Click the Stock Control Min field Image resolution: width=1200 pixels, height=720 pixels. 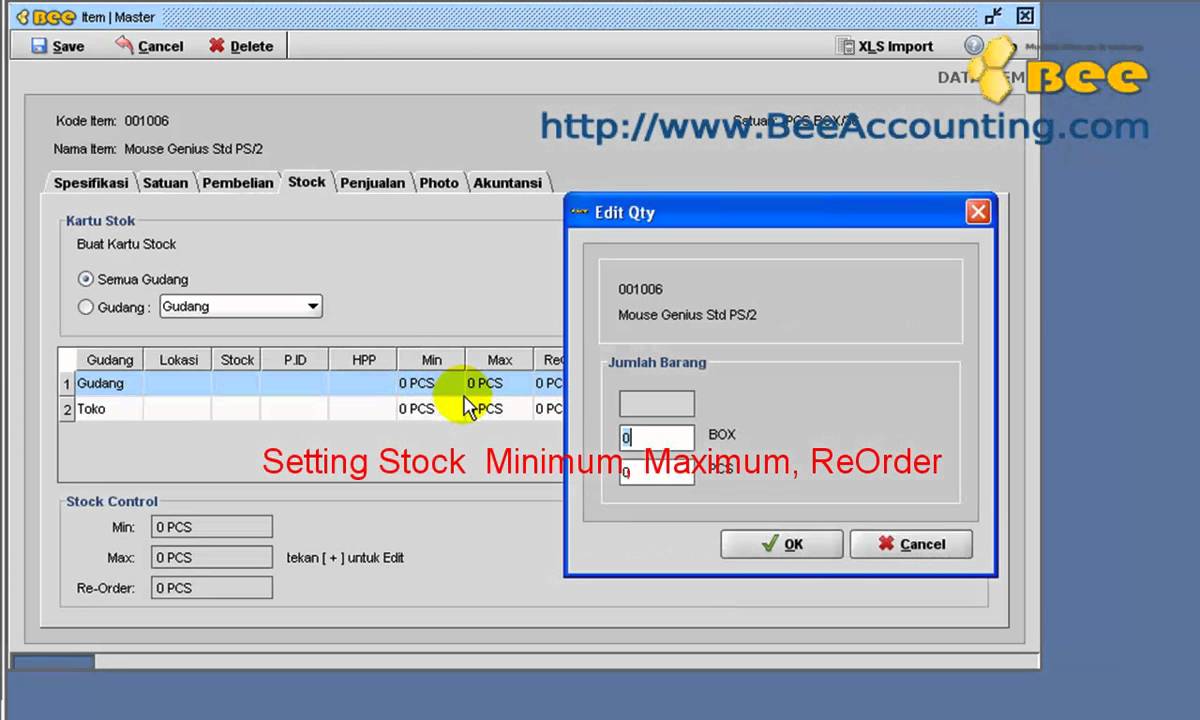click(x=212, y=527)
